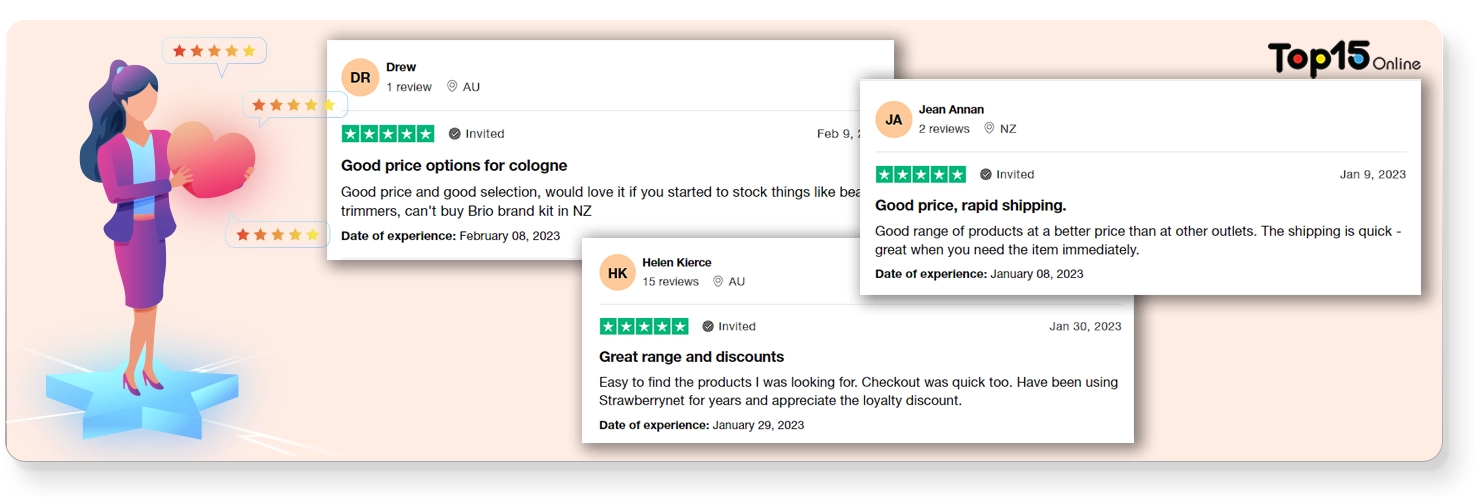Click the location pin beside NZ
1474x497 pixels.
point(989,128)
